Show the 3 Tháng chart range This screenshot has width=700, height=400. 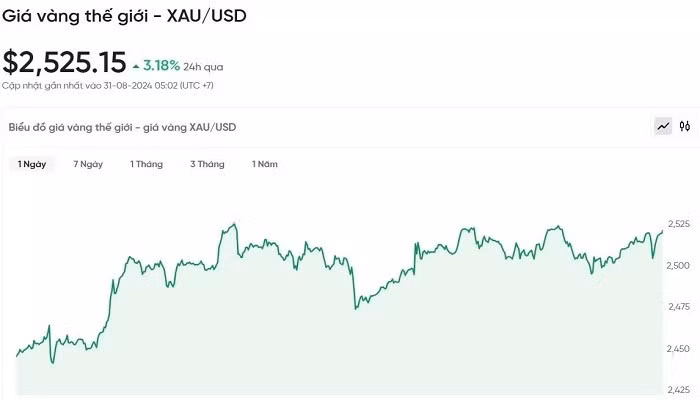[207, 164]
